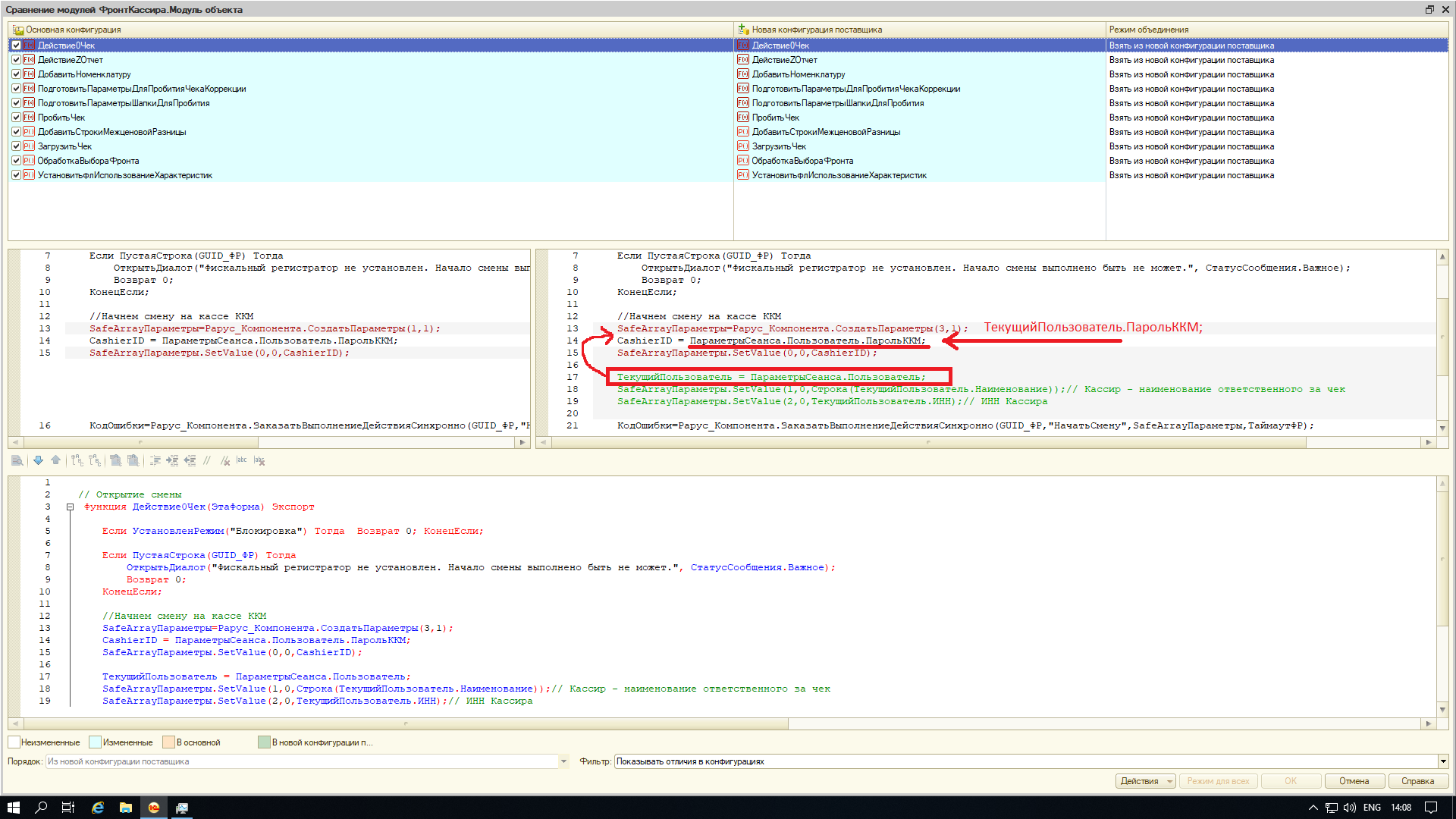Image resolution: width=1456 pixels, height=819 pixels.
Task: Click the expand all groups toolbar icon
Action: (115, 460)
